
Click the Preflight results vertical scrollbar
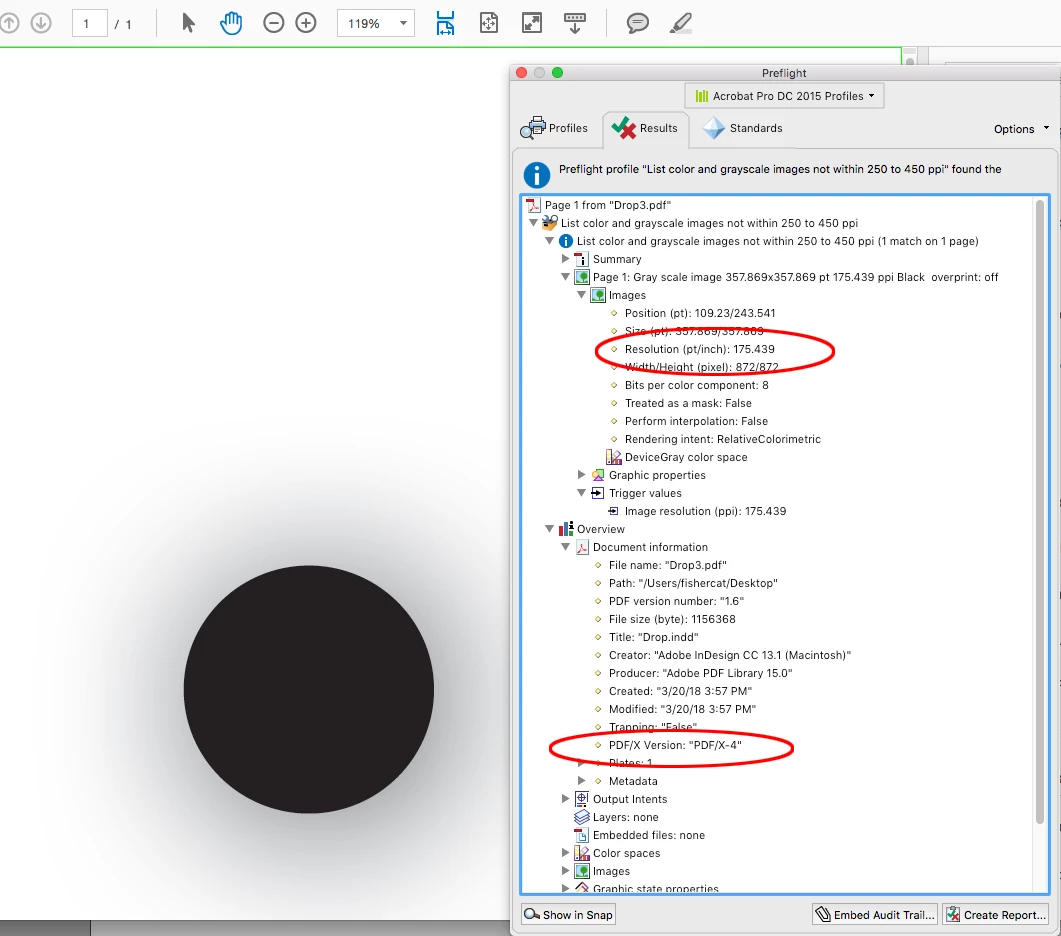(x=1041, y=511)
